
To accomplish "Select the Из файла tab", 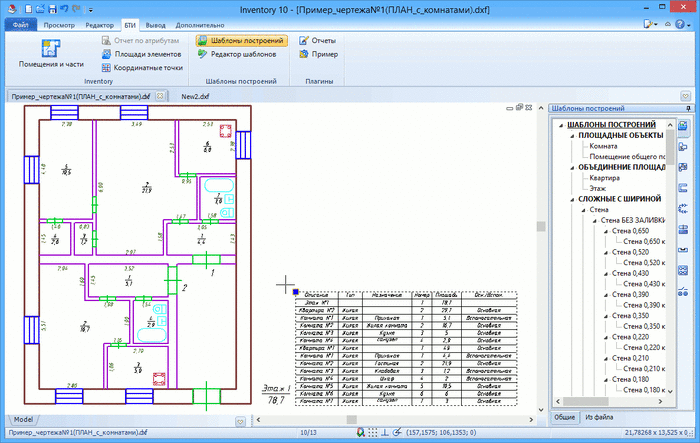I will [602, 416].
